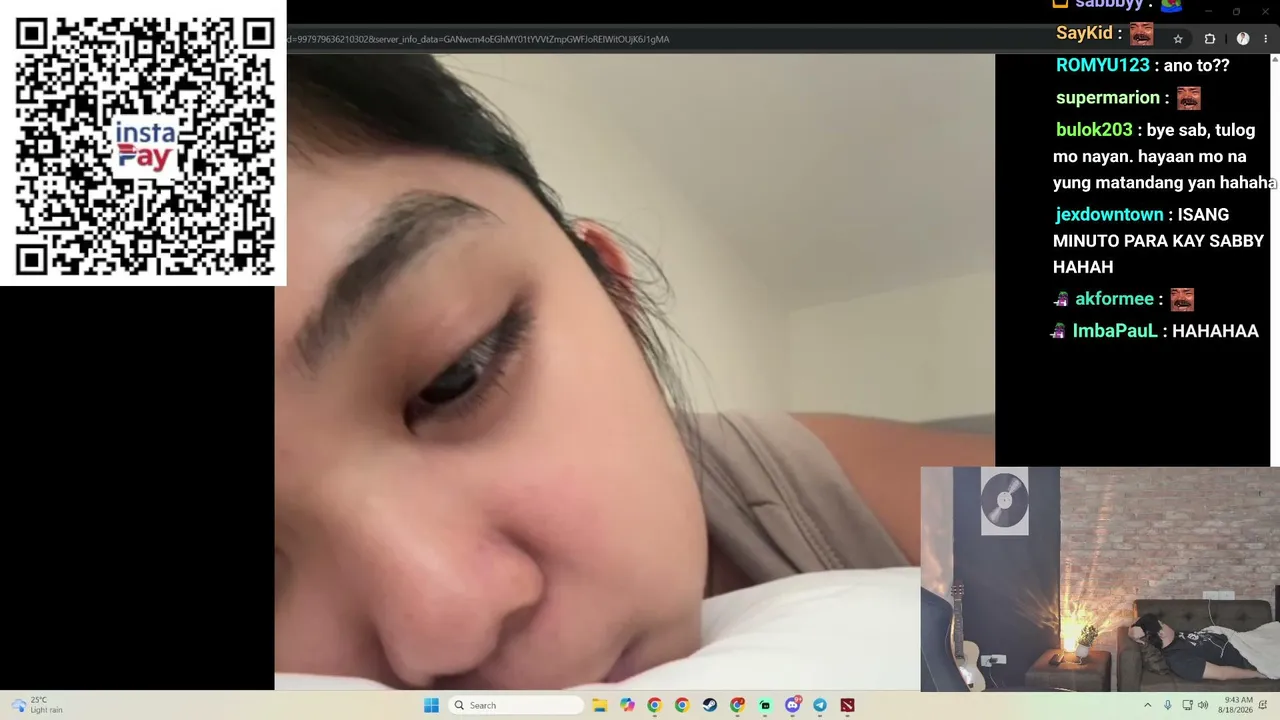
Task: Click the emote in SayKid's message
Action: 1142,34
